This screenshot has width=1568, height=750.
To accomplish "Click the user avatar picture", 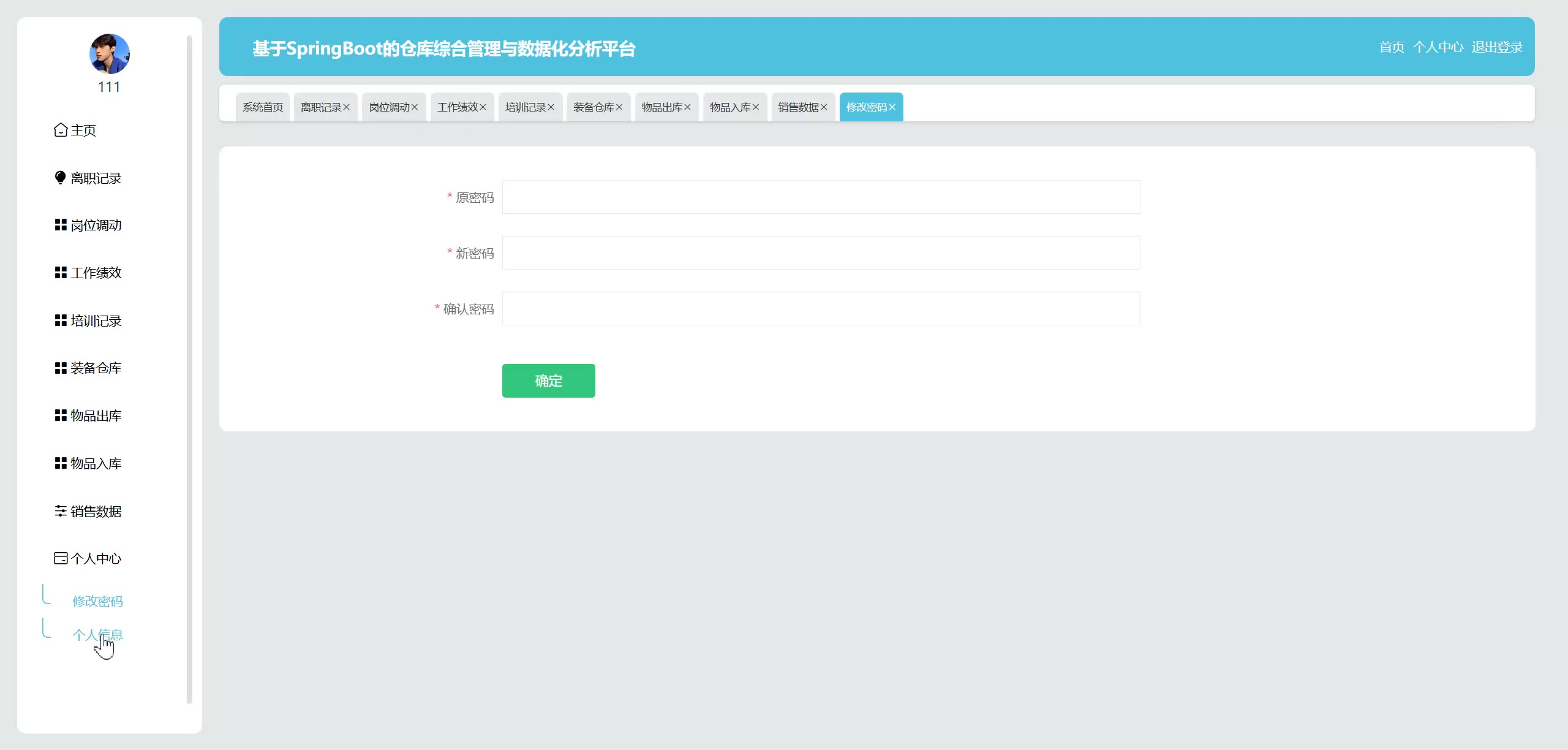I will pyautogui.click(x=109, y=54).
